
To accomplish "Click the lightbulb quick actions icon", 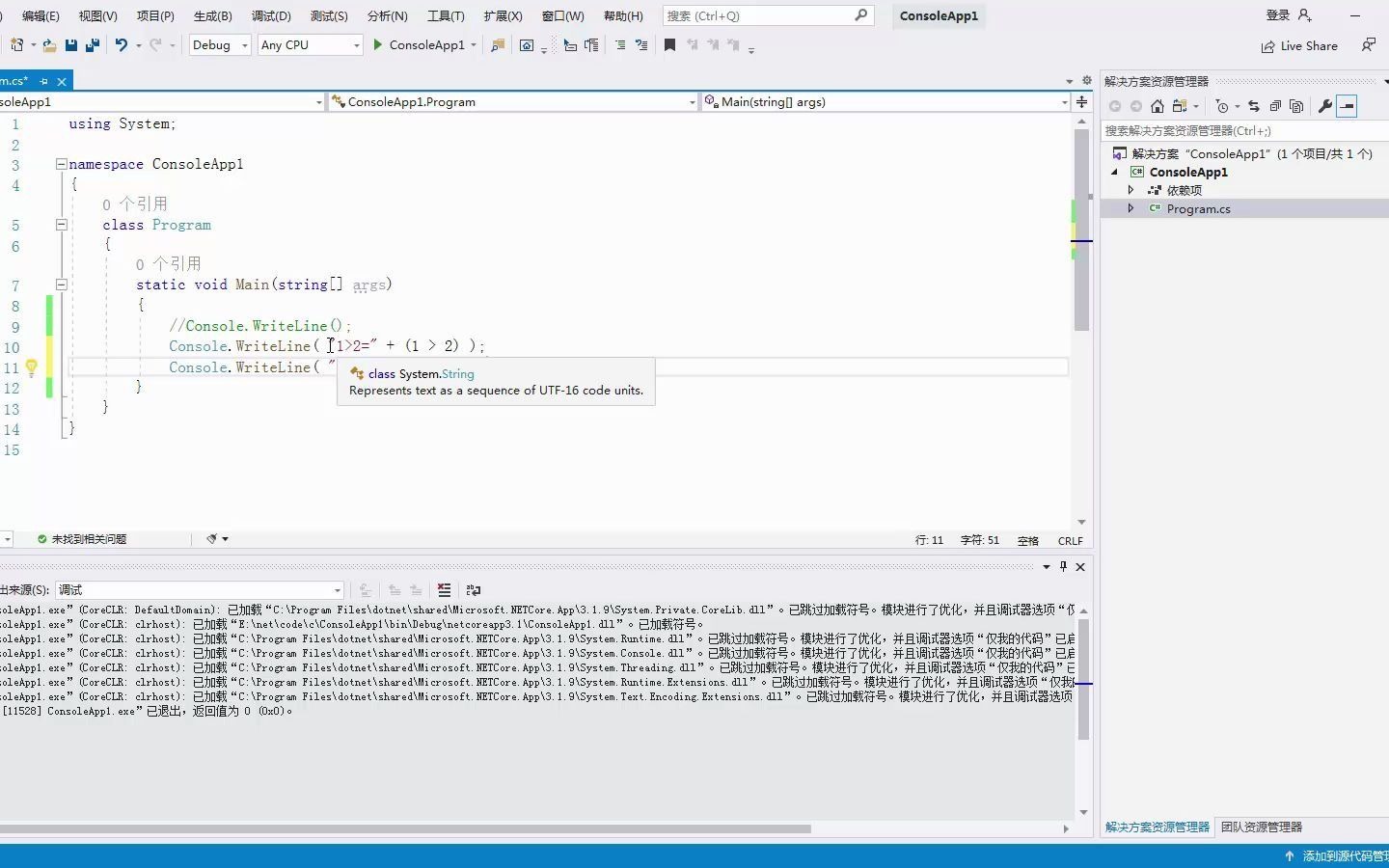I will (x=31, y=367).
